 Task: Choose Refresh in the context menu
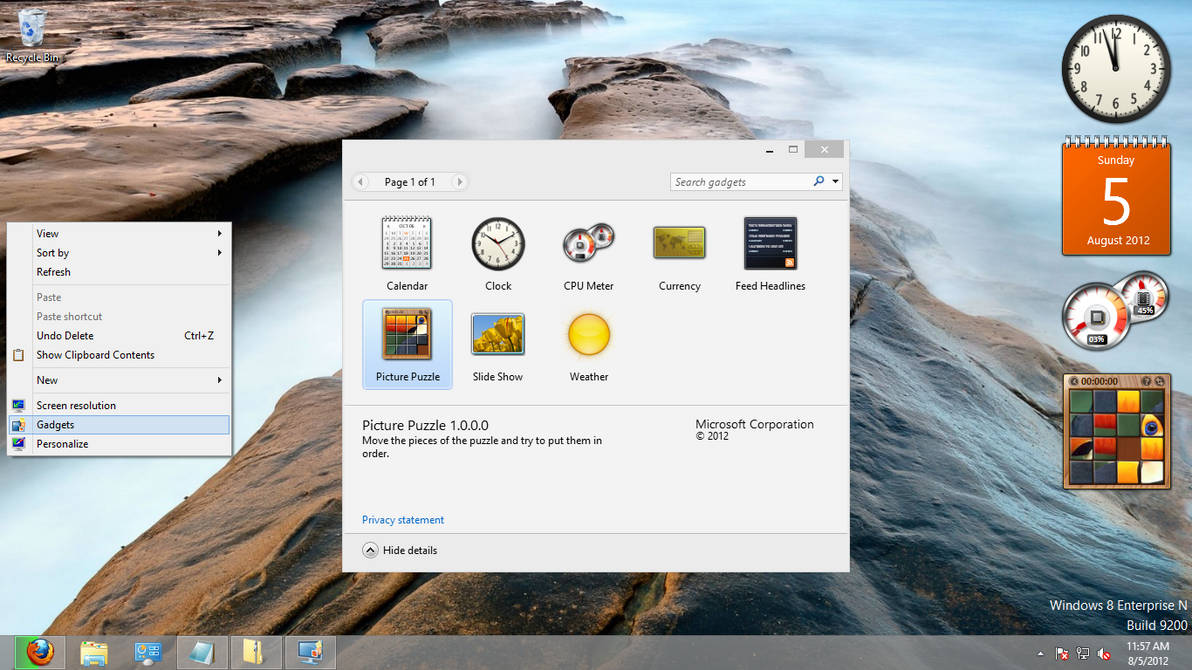(119, 271)
